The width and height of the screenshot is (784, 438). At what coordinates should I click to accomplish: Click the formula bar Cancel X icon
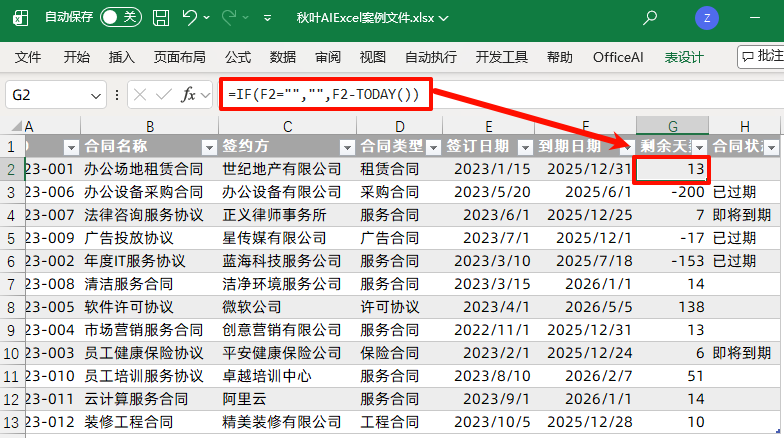click(x=140, y=94)
